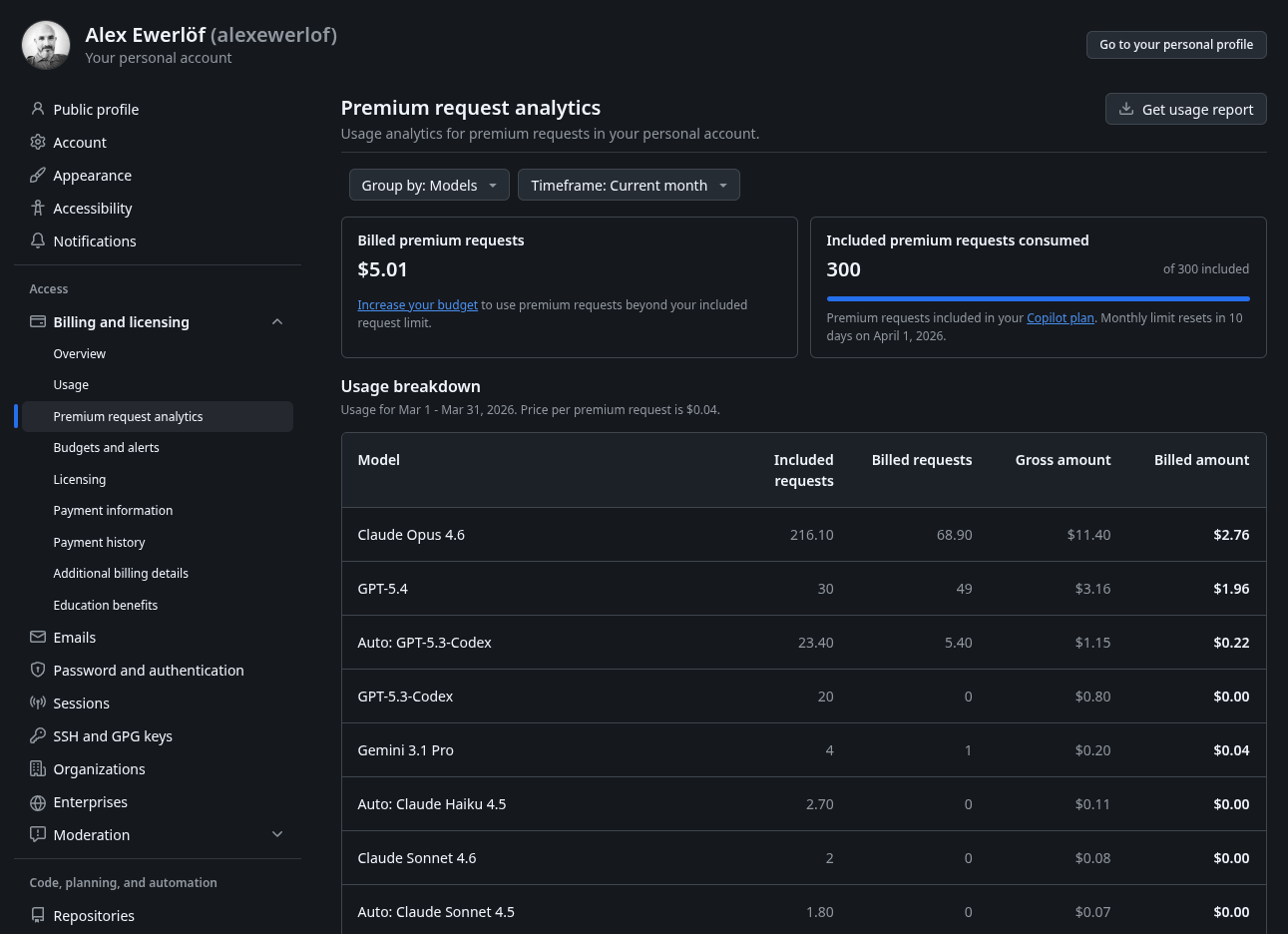The image size is (1288, 934).
Task: Click the Enterprises globe icon
Action: (38, 802)
